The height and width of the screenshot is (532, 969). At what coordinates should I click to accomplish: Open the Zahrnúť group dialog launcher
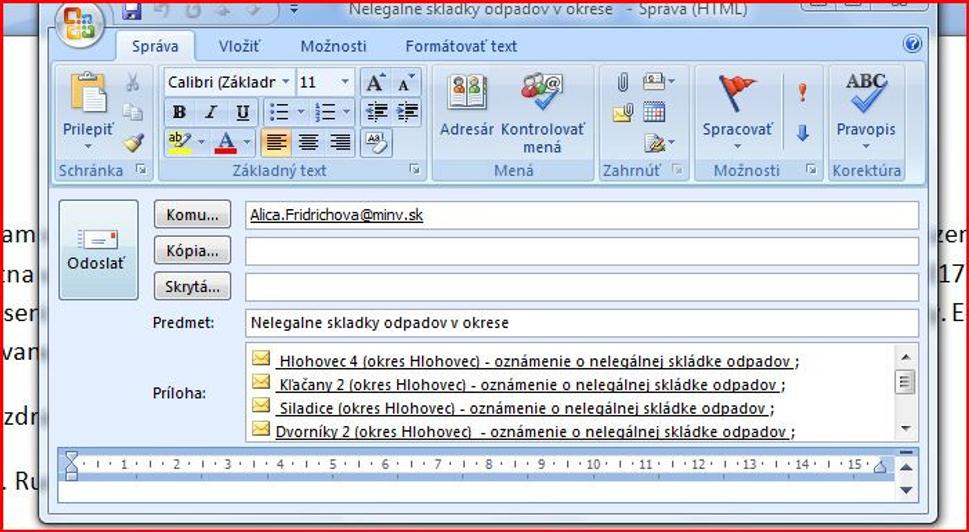tap(678, 170)
